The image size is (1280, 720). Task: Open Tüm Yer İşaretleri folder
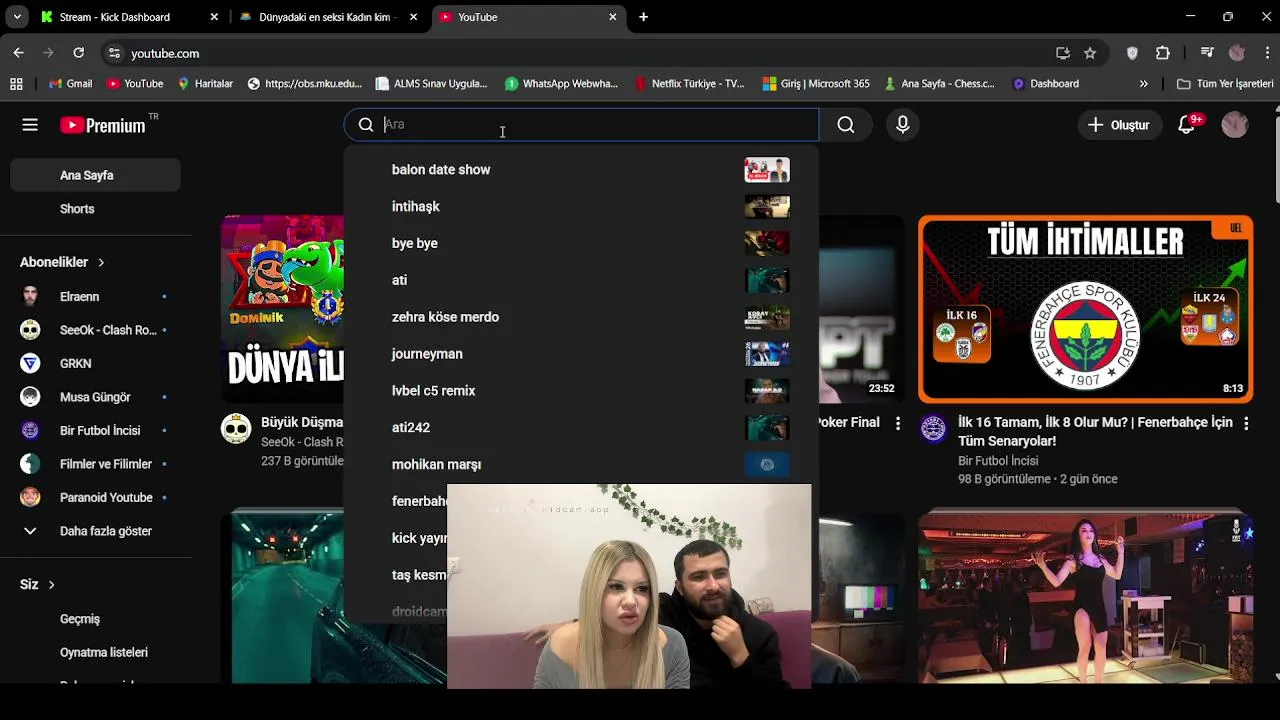tap(1226, 84)
